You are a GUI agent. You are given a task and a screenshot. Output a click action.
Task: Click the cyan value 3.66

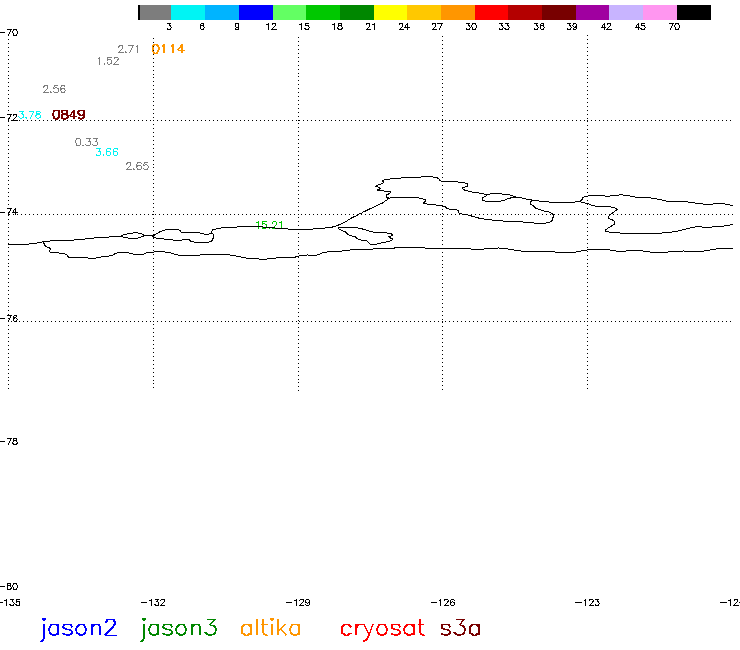[107, 152]
